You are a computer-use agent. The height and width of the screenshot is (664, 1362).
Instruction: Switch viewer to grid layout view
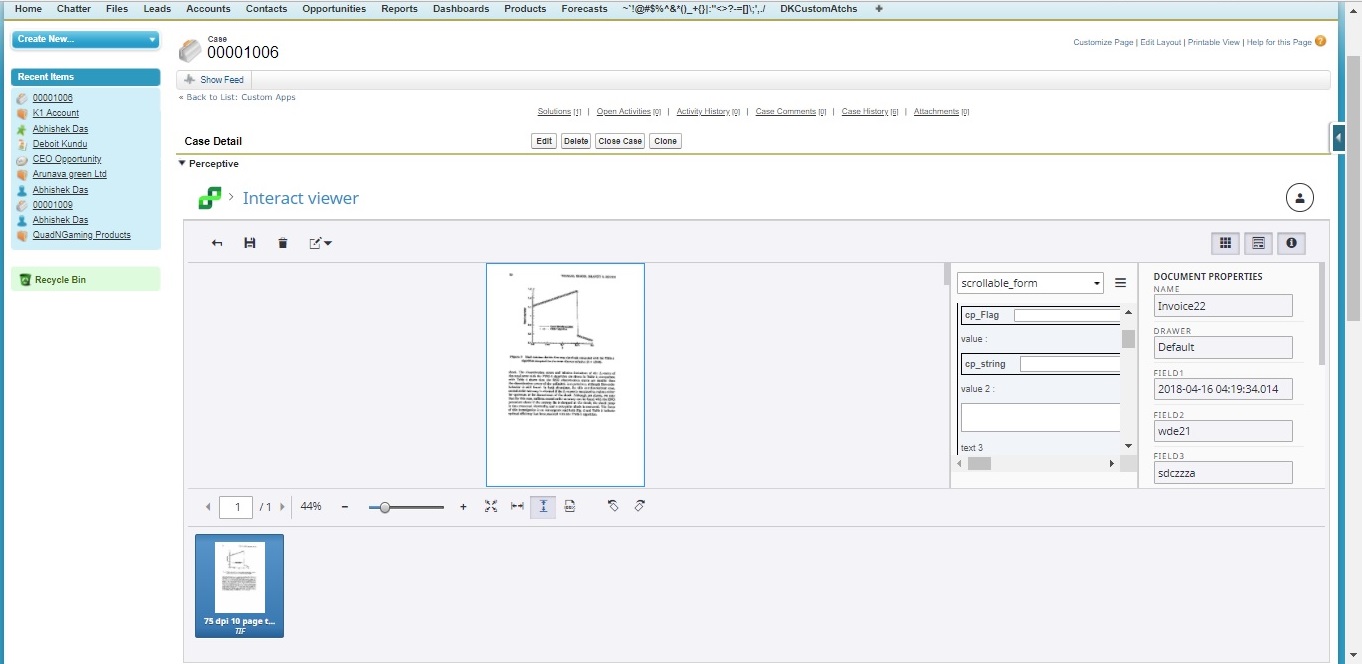click(1226, 243)
